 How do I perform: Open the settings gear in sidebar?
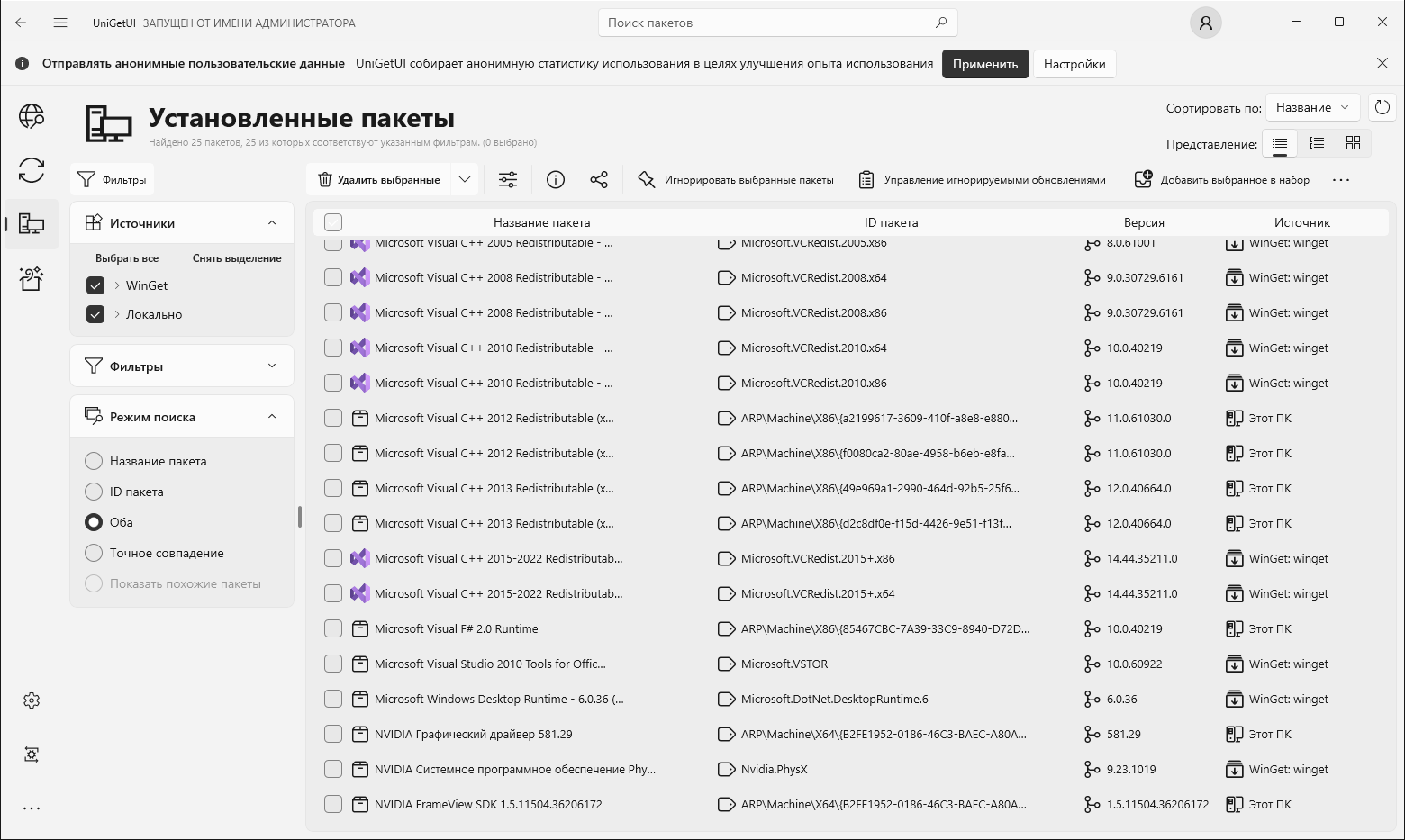[x=32, y=700]
